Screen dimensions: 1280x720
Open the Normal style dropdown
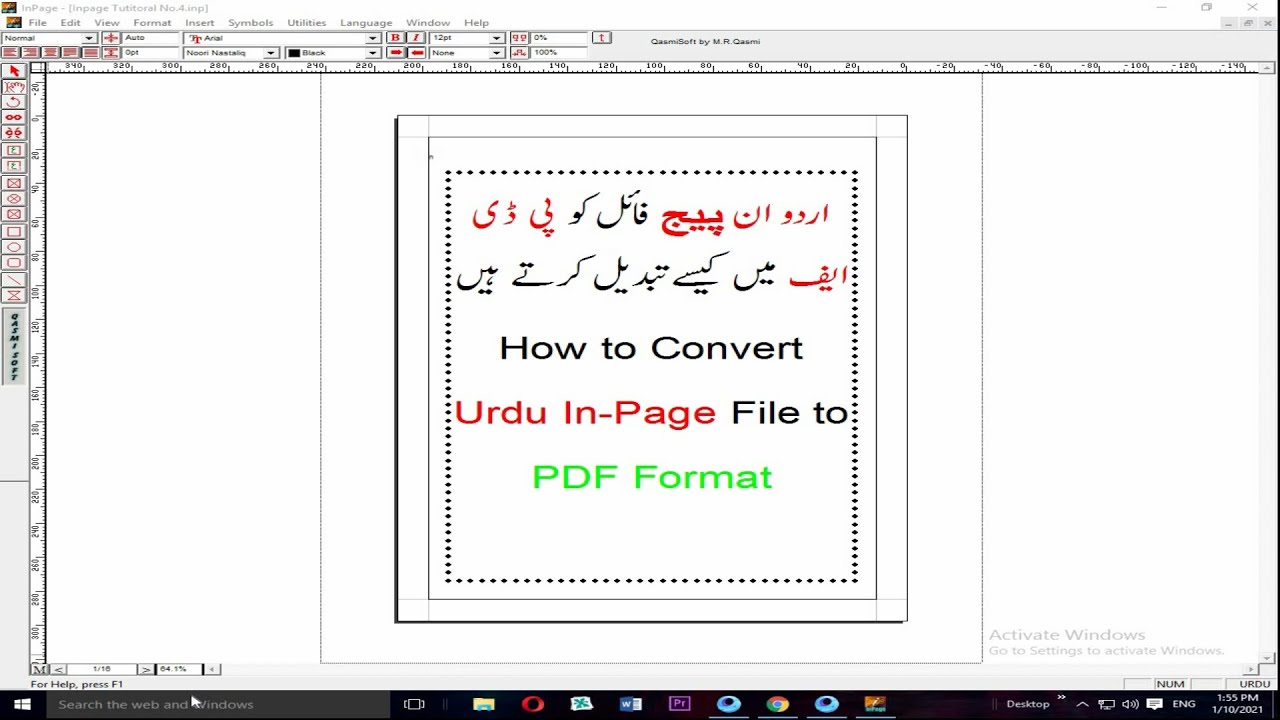coord(89,38)
